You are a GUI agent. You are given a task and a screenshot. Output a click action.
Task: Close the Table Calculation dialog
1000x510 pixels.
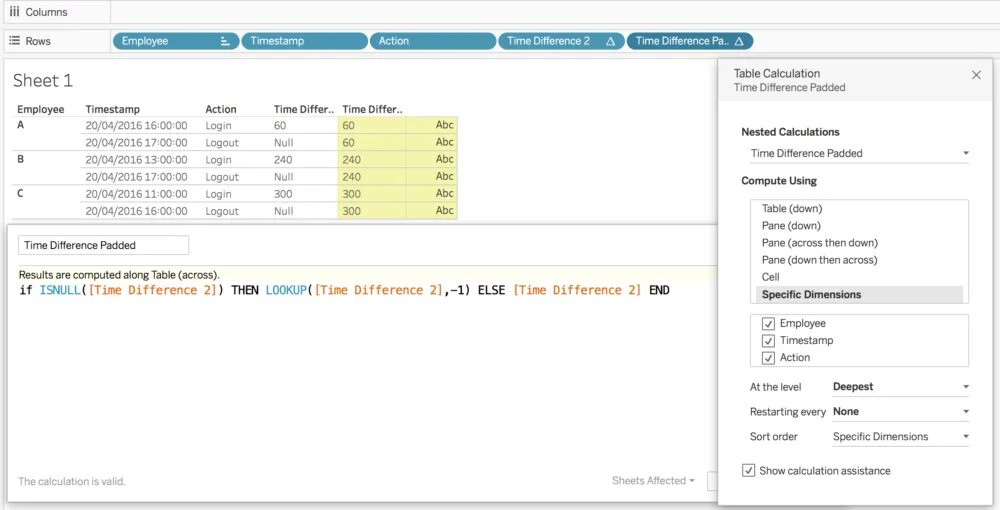tap(976, 75)
